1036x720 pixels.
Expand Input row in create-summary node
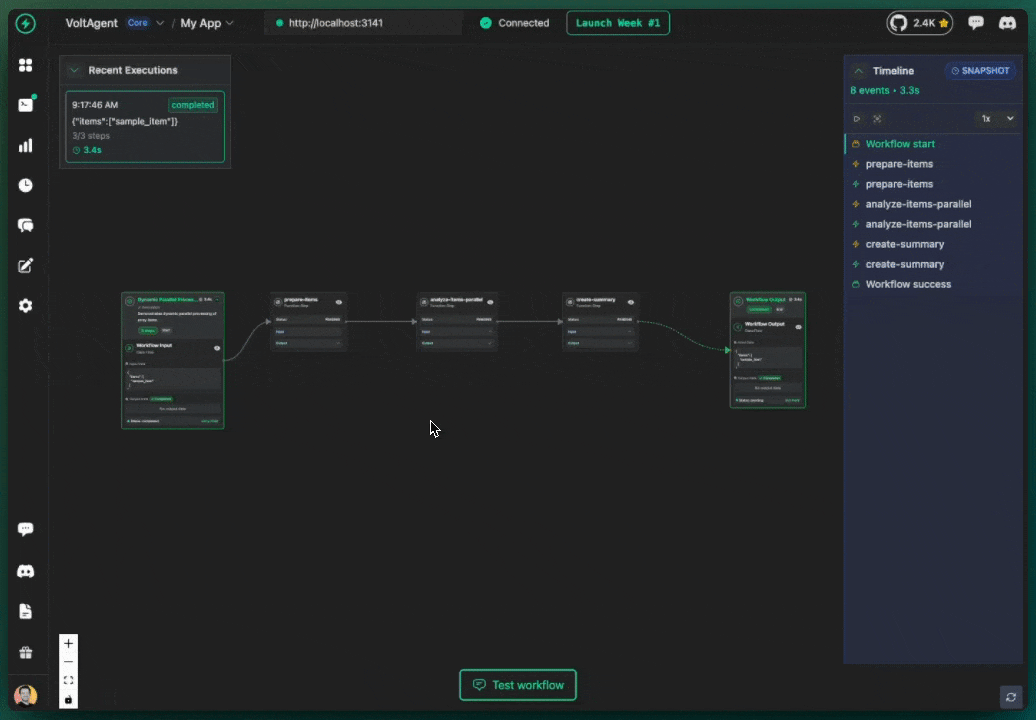pyautogui.click(x=600, y=332)
